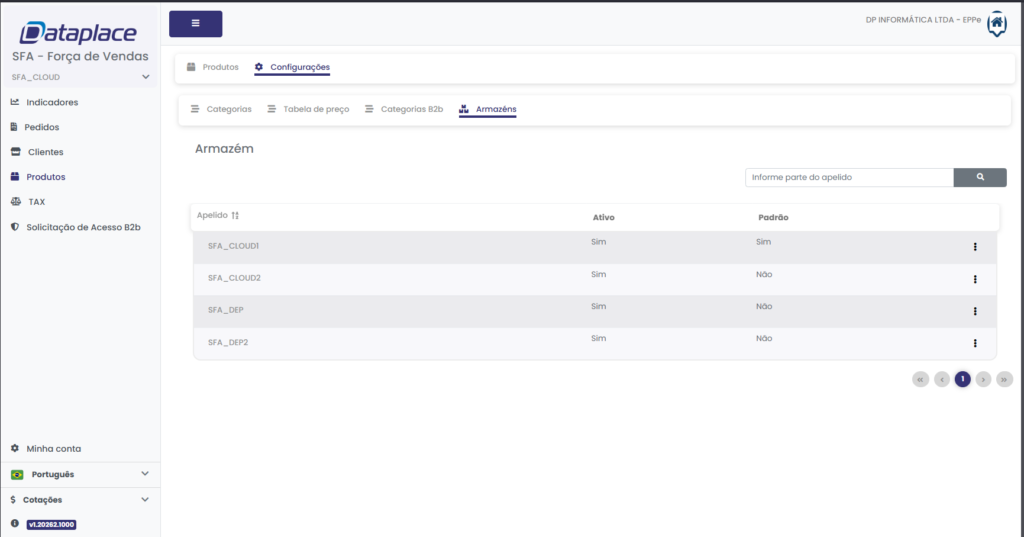
Task: Click the Informe parte do apelido search field
Action: coord(849,177)
